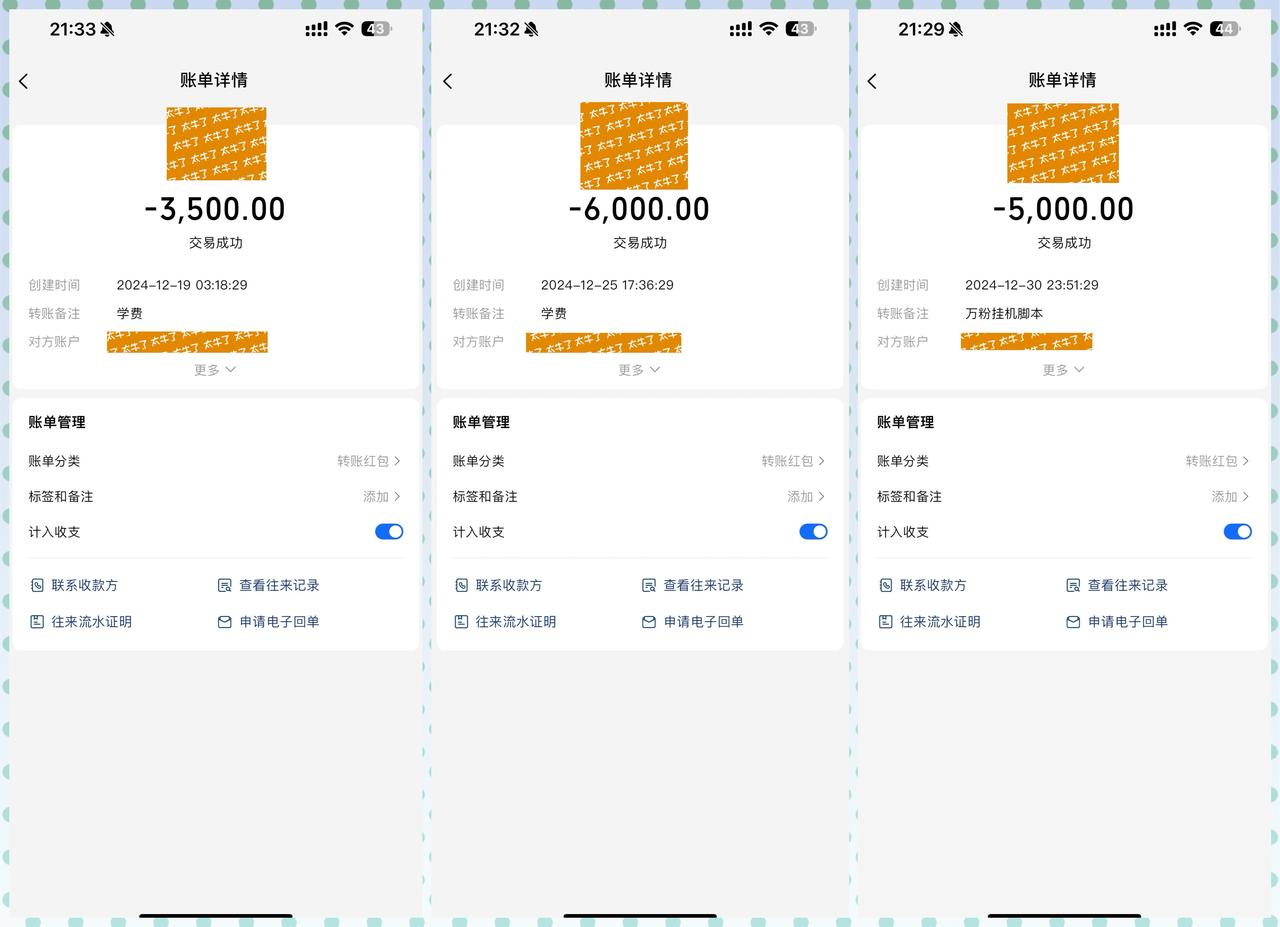
Task: Disable 计入收支 switch on the -3,500.00 bill
Action: tap(389, 531)
